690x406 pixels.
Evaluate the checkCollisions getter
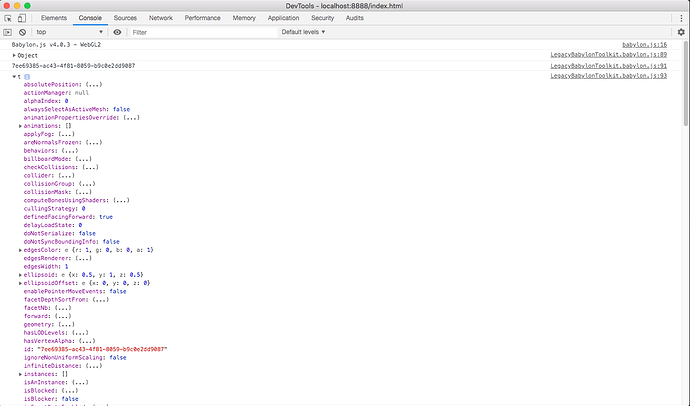[90, 168]
